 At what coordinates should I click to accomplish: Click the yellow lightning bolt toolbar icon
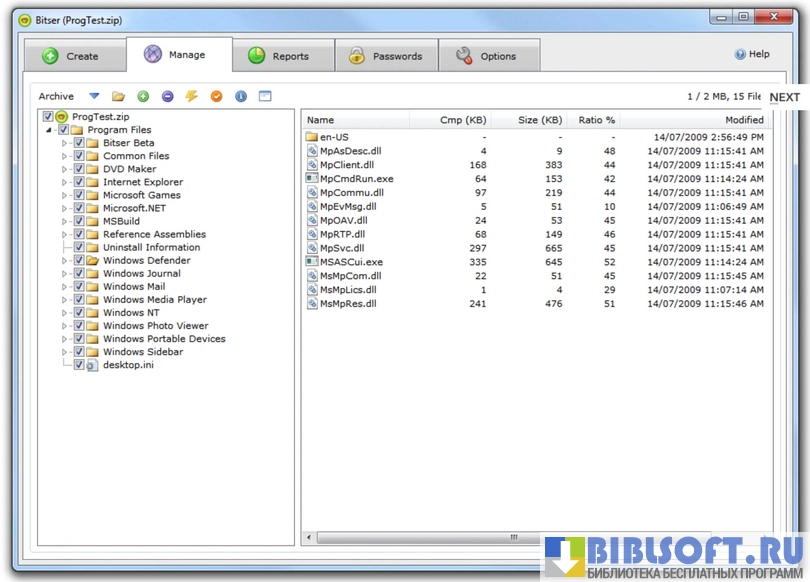[191, 96]
